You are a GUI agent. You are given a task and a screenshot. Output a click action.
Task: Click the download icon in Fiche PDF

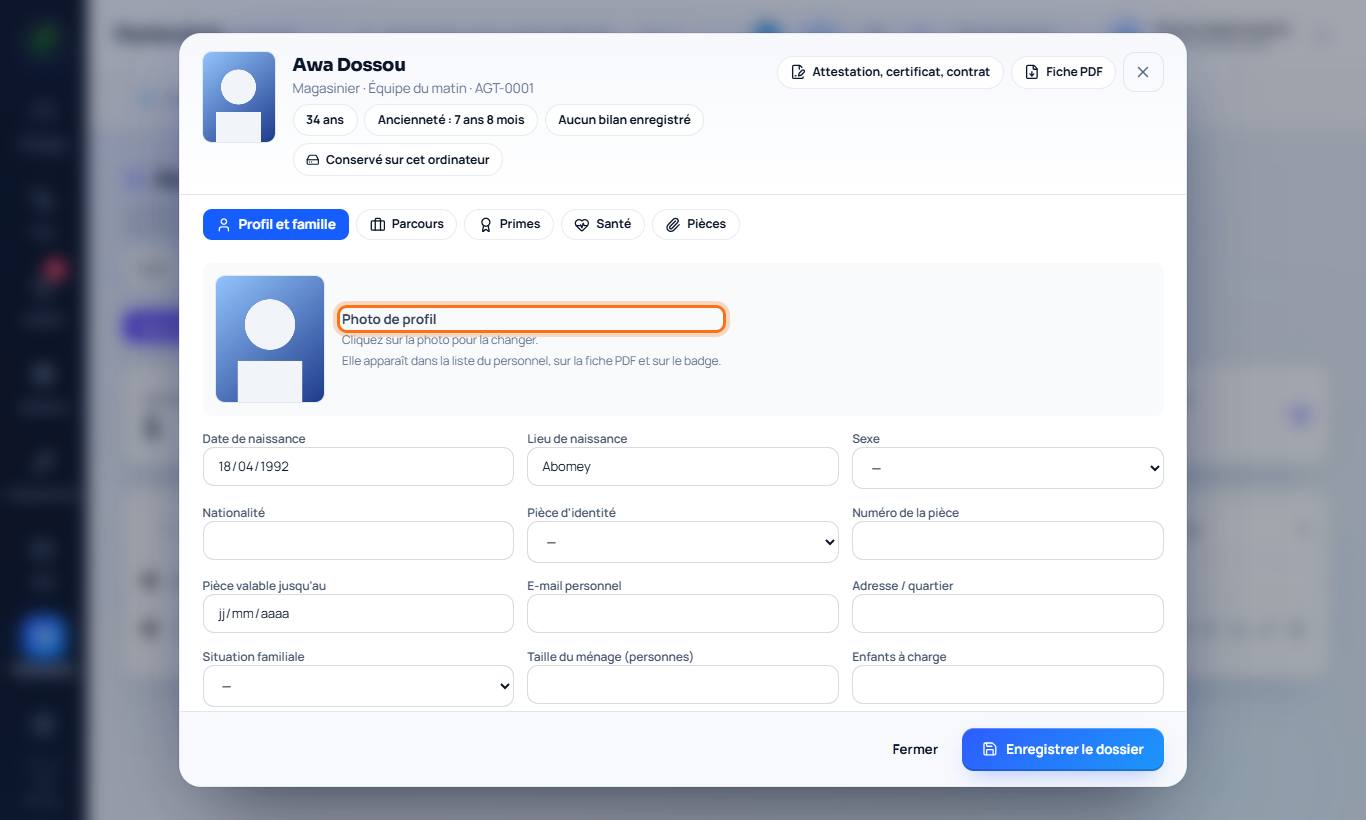point(1032,72)
